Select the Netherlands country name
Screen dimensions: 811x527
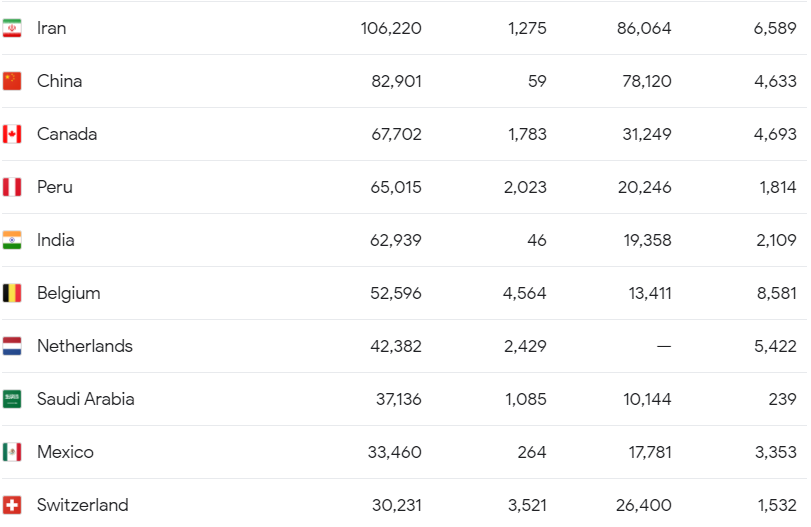85,346
